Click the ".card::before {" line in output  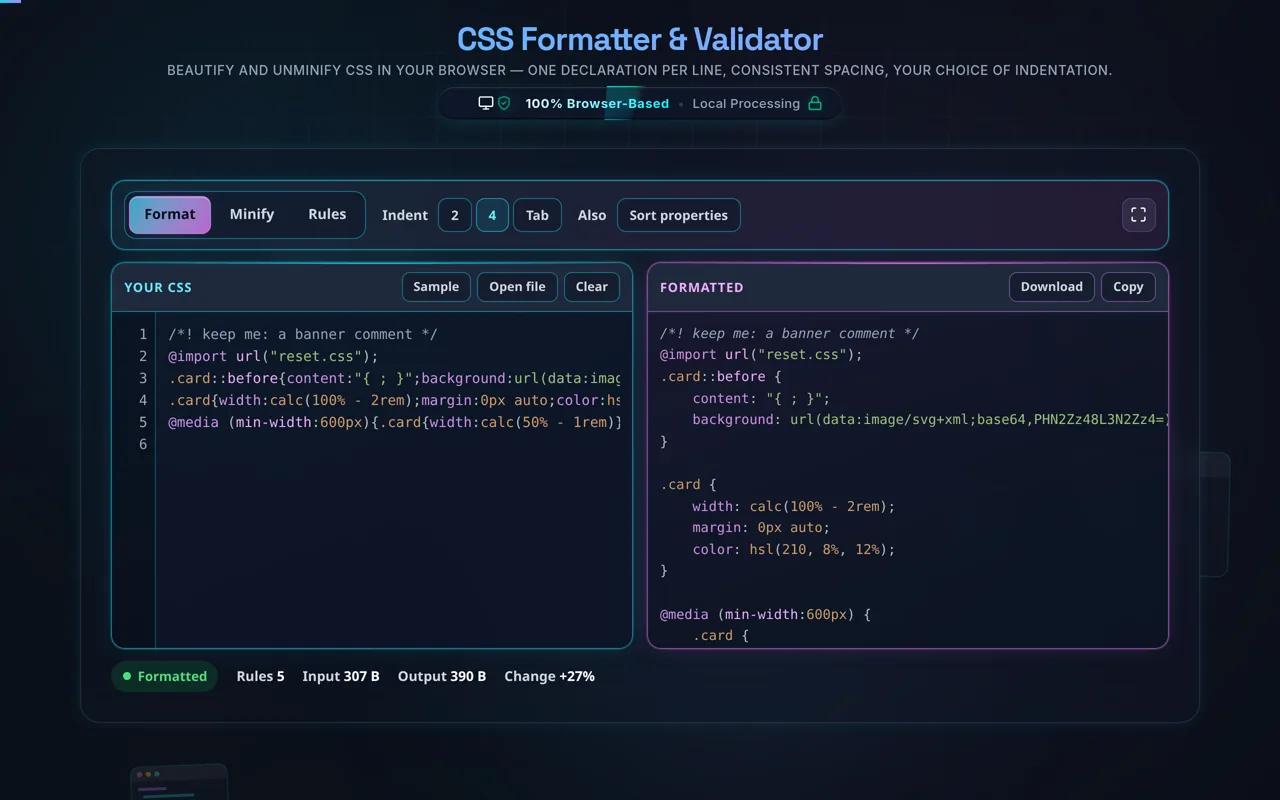[x=721, y=376]
